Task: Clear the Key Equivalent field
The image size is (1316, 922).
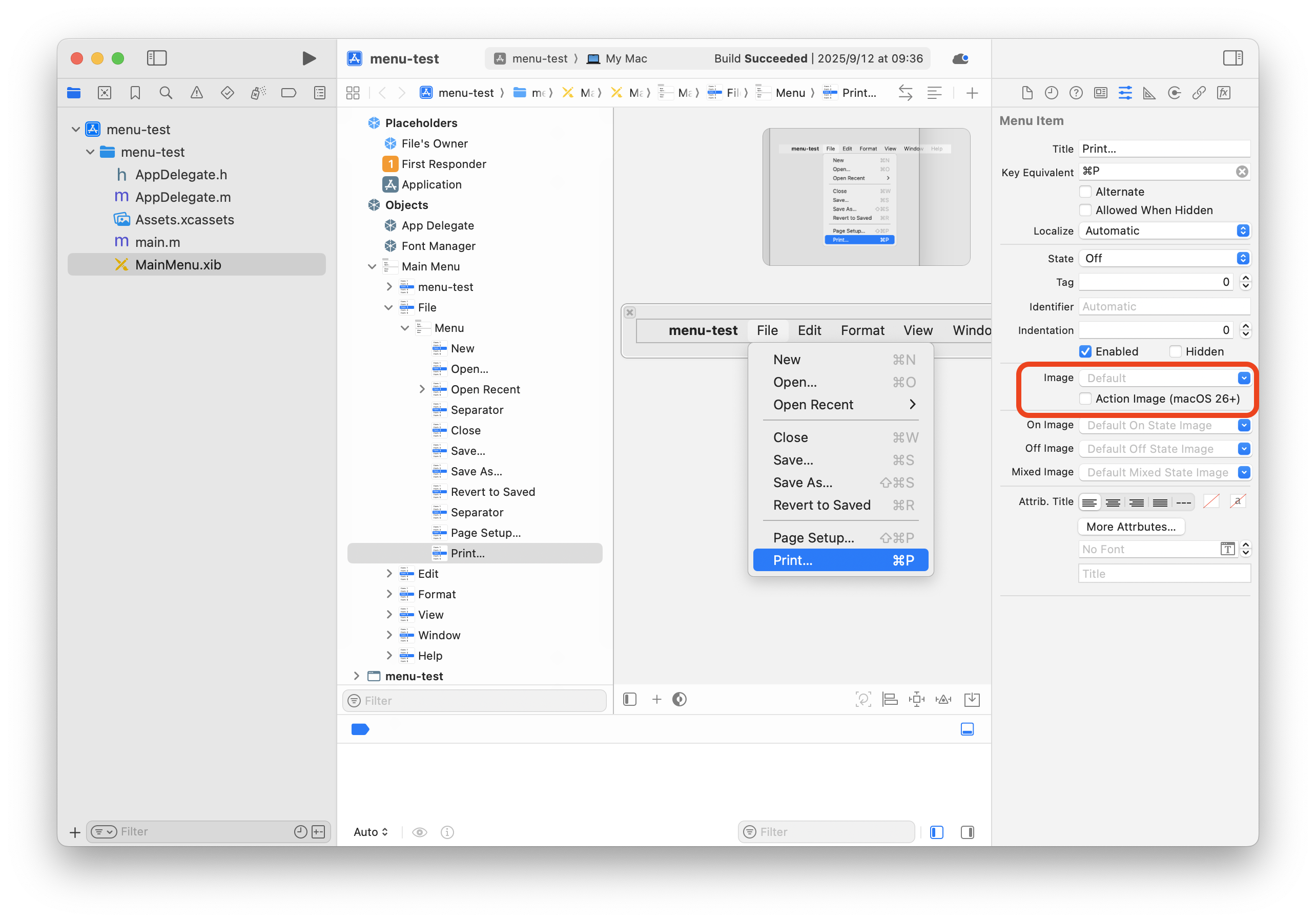Action: click(1242, 171)
